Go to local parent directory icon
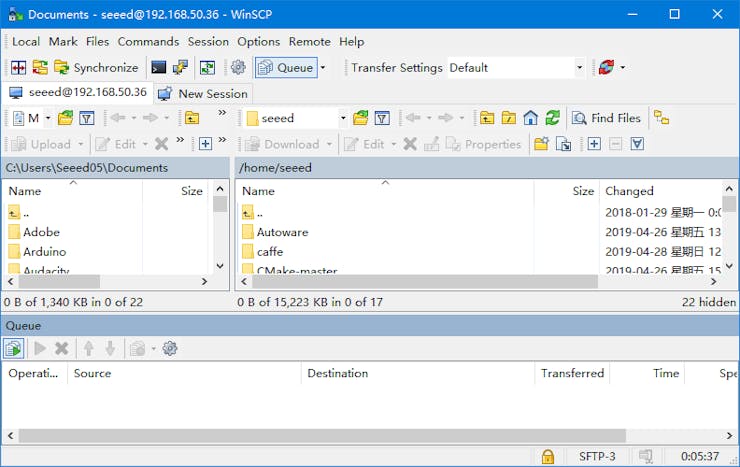The image size is (740, 467). [192, 118]
